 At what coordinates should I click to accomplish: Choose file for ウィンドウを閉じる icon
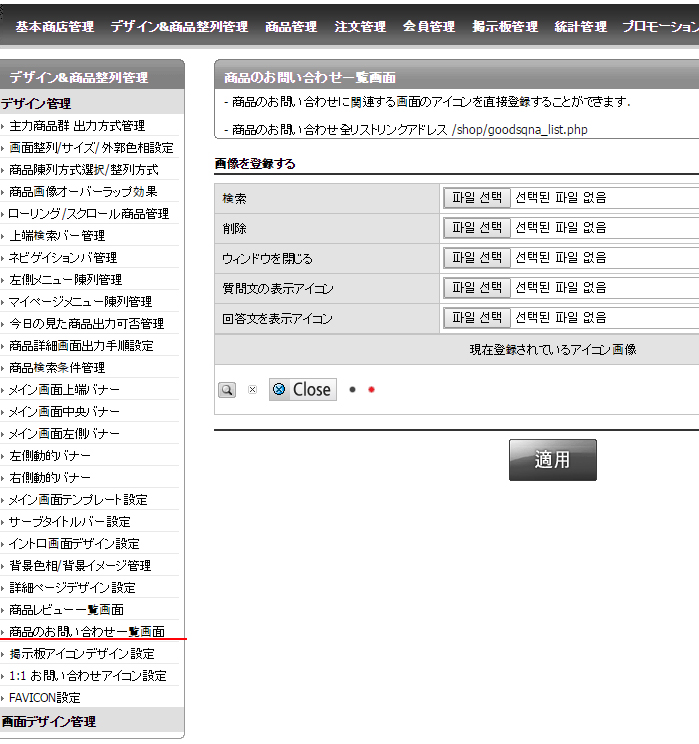pos(477,258)
